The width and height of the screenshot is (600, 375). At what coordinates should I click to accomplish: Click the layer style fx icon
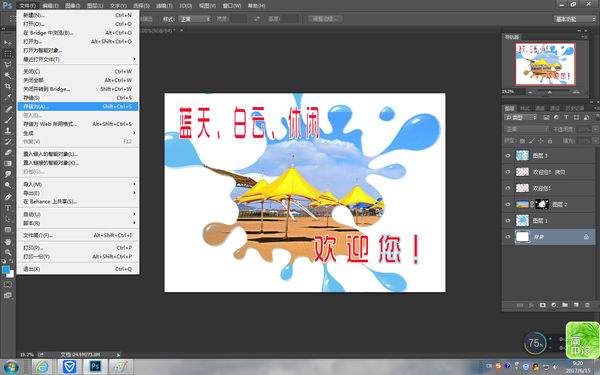click(531, 305)
